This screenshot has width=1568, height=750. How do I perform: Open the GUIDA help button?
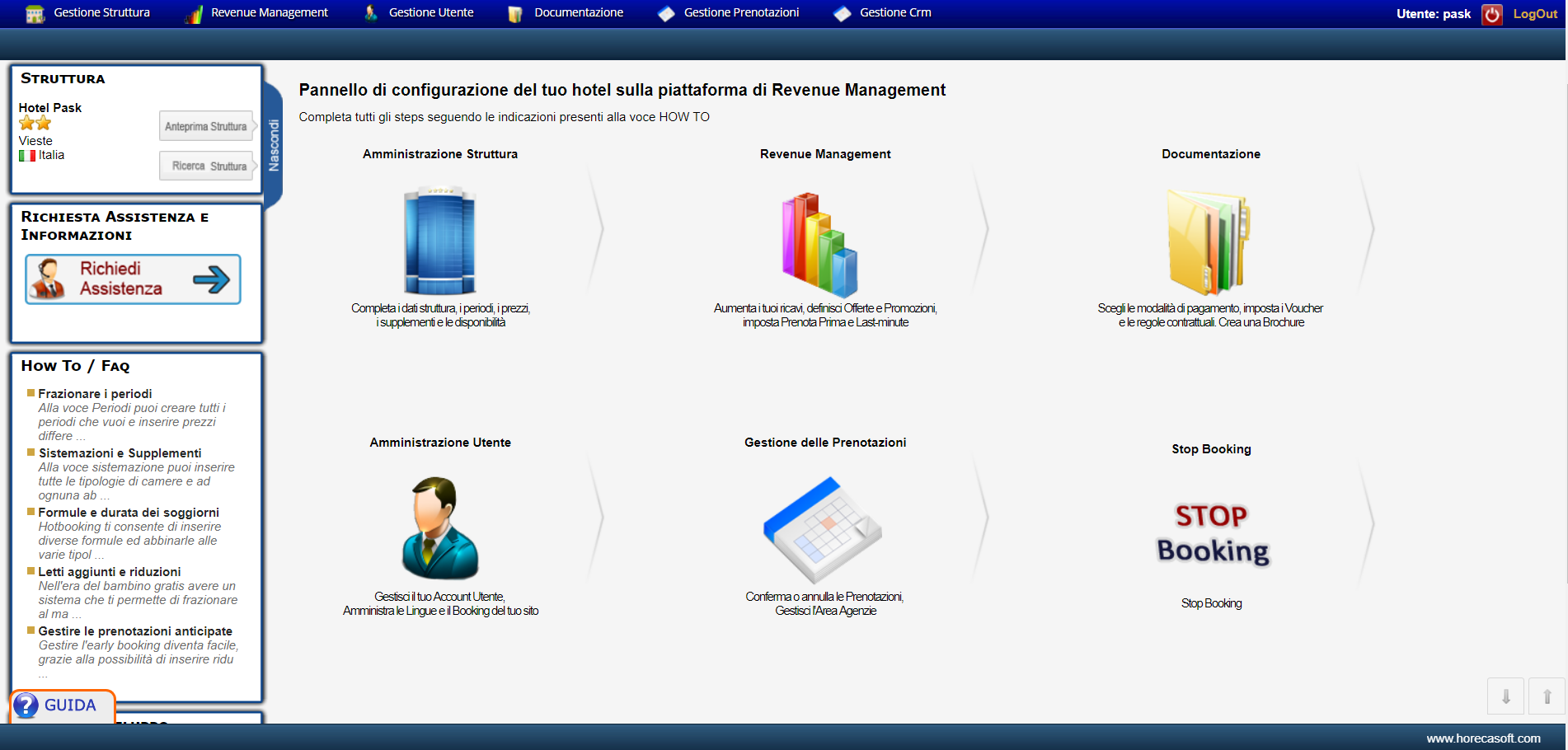[x=63, y=705]
